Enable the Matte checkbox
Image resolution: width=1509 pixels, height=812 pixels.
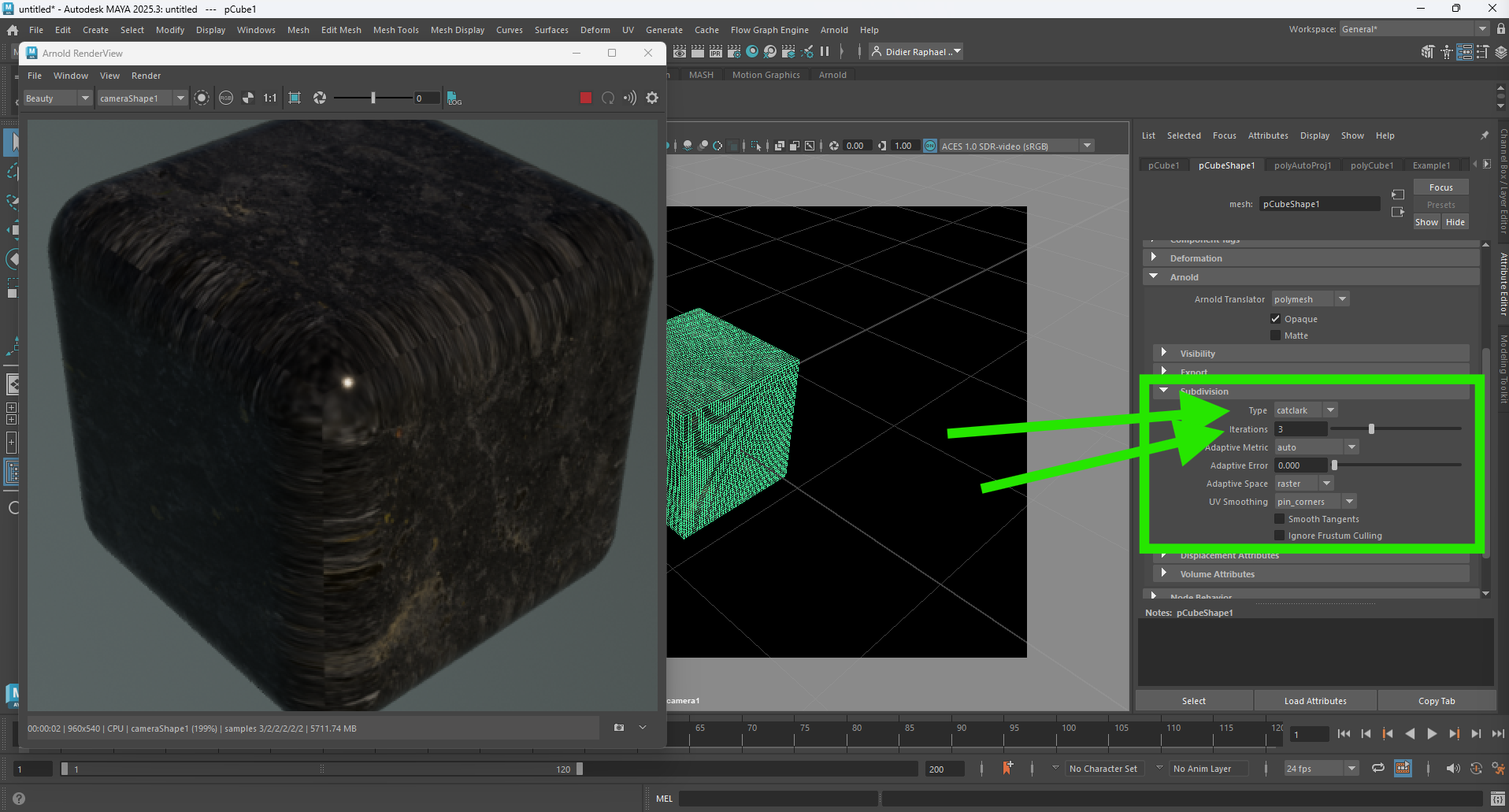pyautogui.click(x=1276, y=335)
